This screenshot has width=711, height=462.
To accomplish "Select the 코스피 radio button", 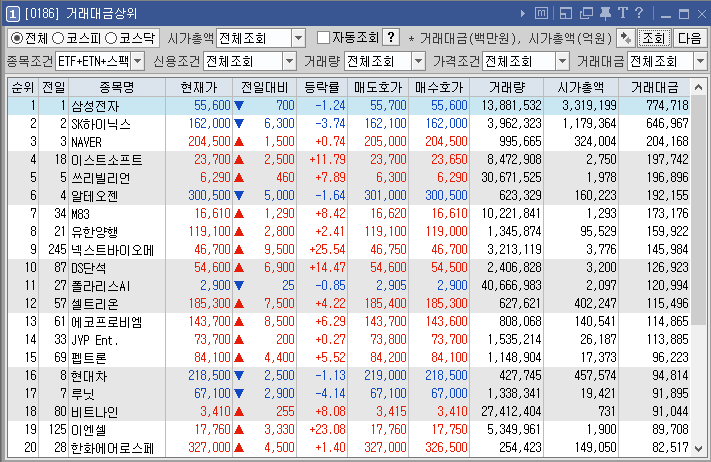I will pyautogui.click(x=58, y=38).
